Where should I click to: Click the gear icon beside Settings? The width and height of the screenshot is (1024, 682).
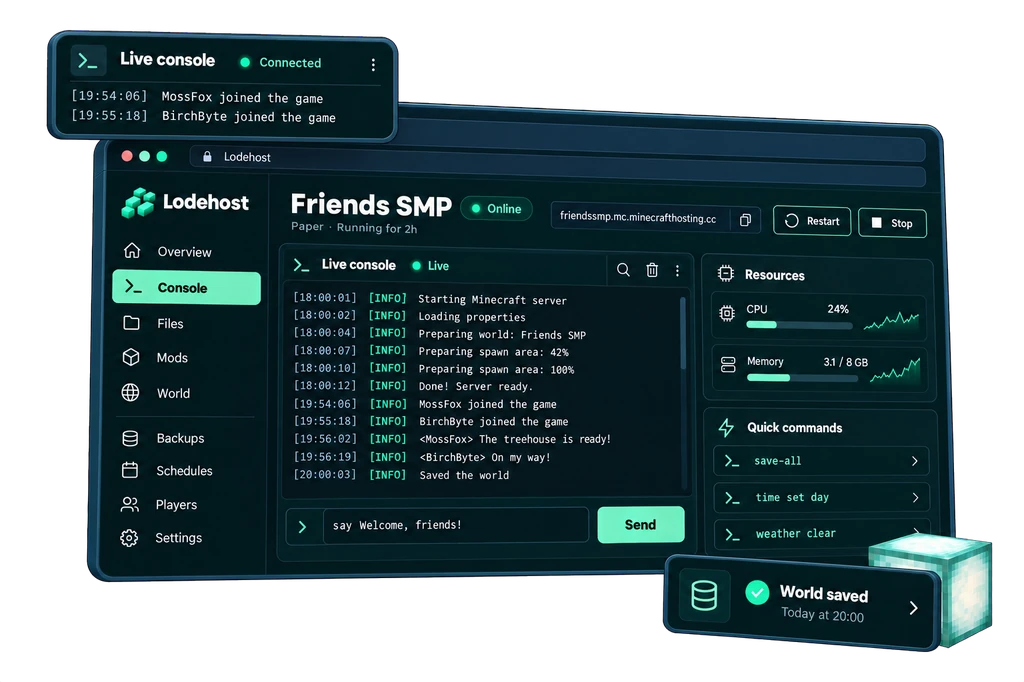coord(129,538)
